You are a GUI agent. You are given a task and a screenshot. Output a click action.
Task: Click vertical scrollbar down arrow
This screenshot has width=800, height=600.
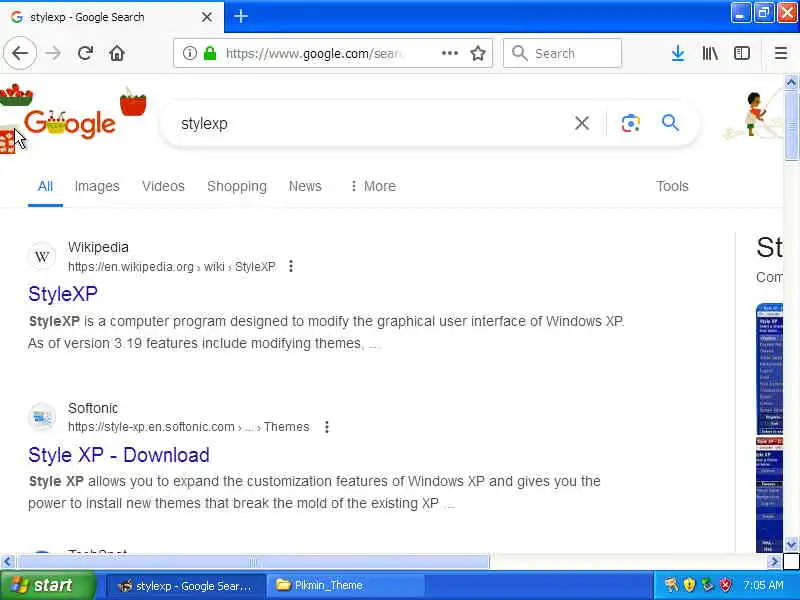tap(791, 545)
